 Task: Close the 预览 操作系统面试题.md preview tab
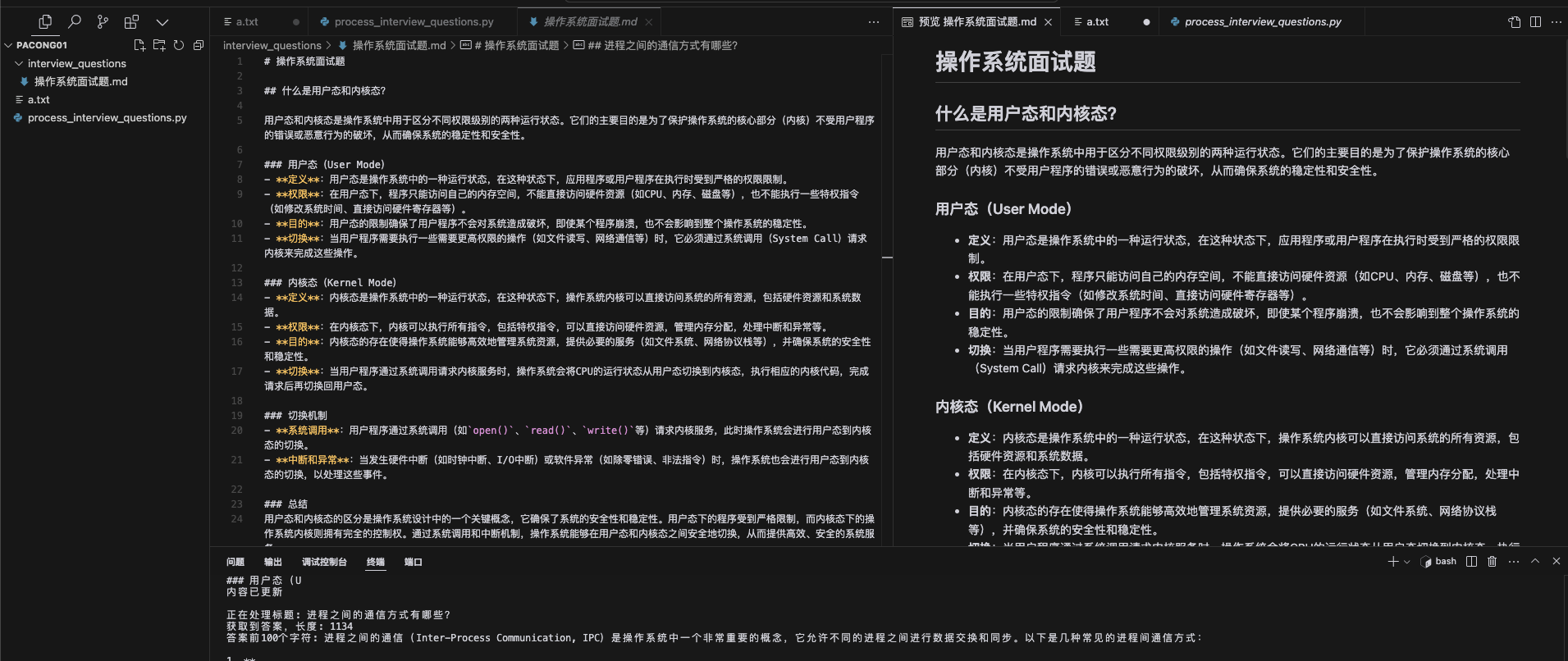(1048, 22)
